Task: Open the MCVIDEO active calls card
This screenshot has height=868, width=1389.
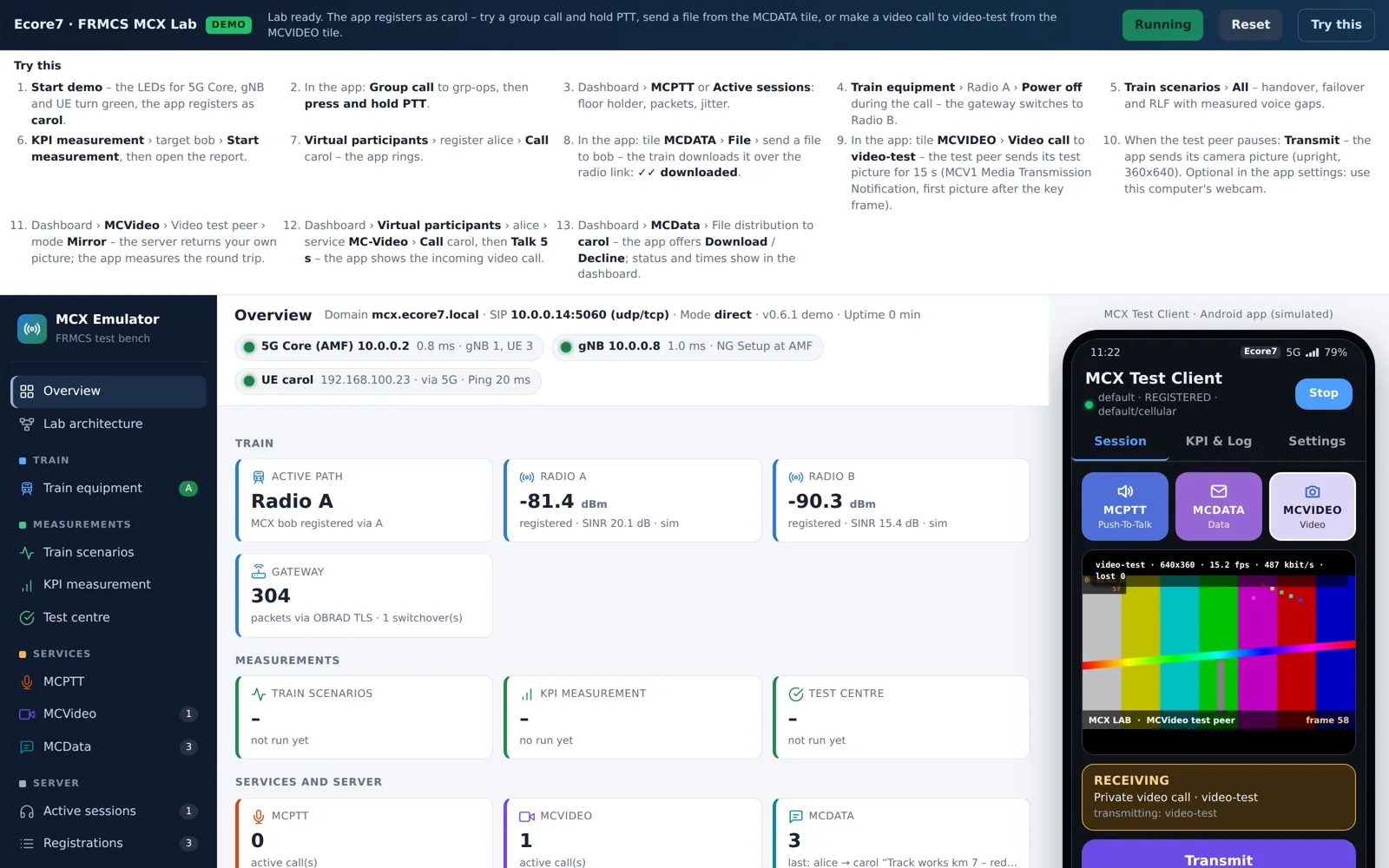Action: click(x=633, y=833)
